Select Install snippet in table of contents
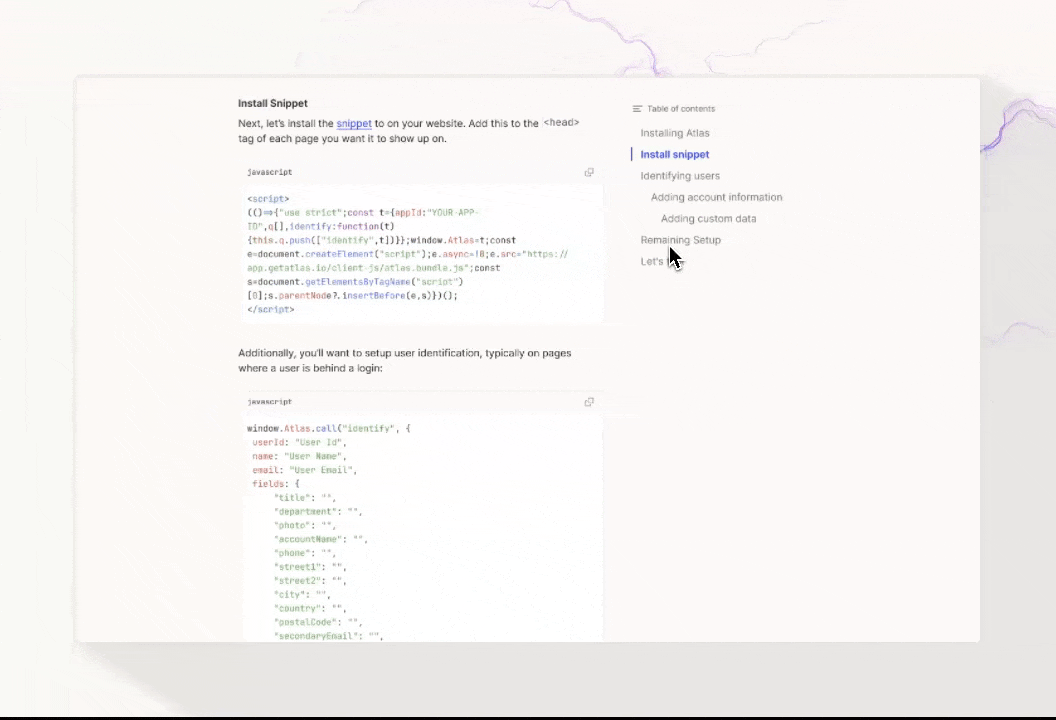 pyautogui.click(x=675, y=155)
